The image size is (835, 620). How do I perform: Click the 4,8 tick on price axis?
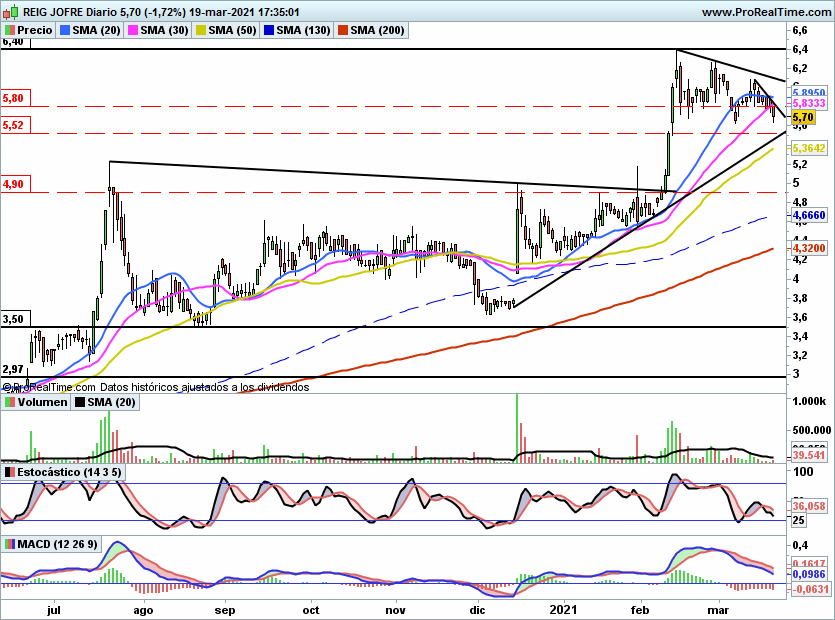(800, 202)
